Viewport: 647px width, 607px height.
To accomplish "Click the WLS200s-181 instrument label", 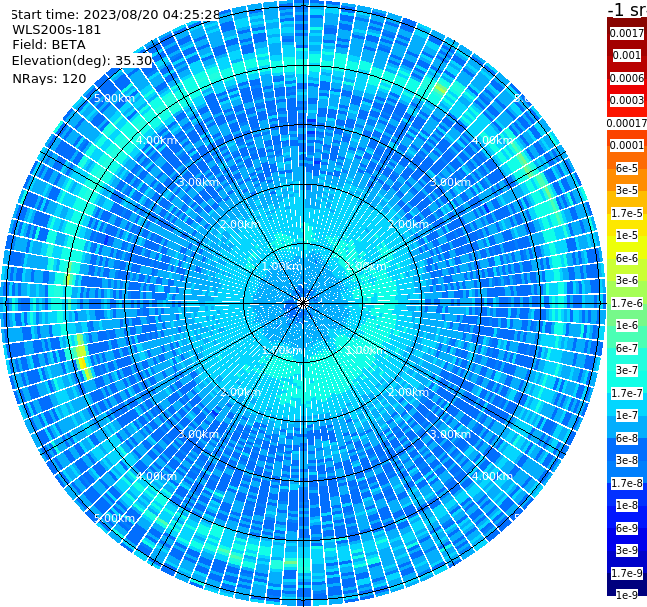I will 57,30.
